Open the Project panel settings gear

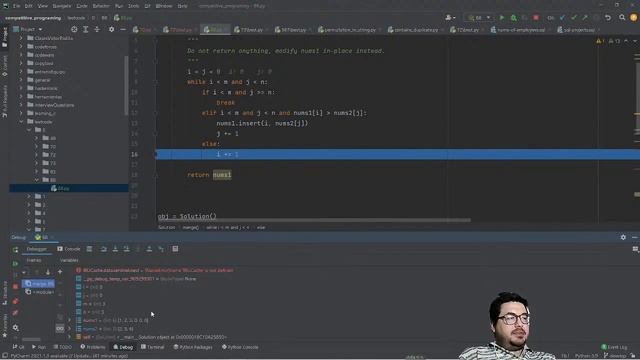(x=111, y=29)
